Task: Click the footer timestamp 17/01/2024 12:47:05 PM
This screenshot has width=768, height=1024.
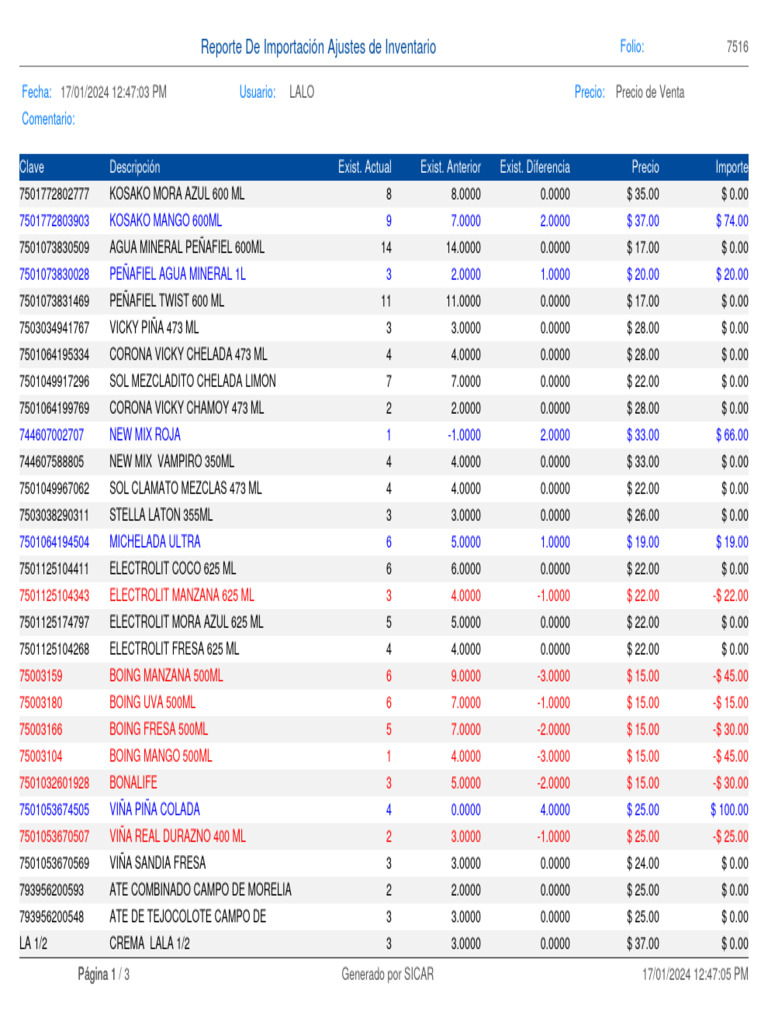Action: [x=696, y=974]
